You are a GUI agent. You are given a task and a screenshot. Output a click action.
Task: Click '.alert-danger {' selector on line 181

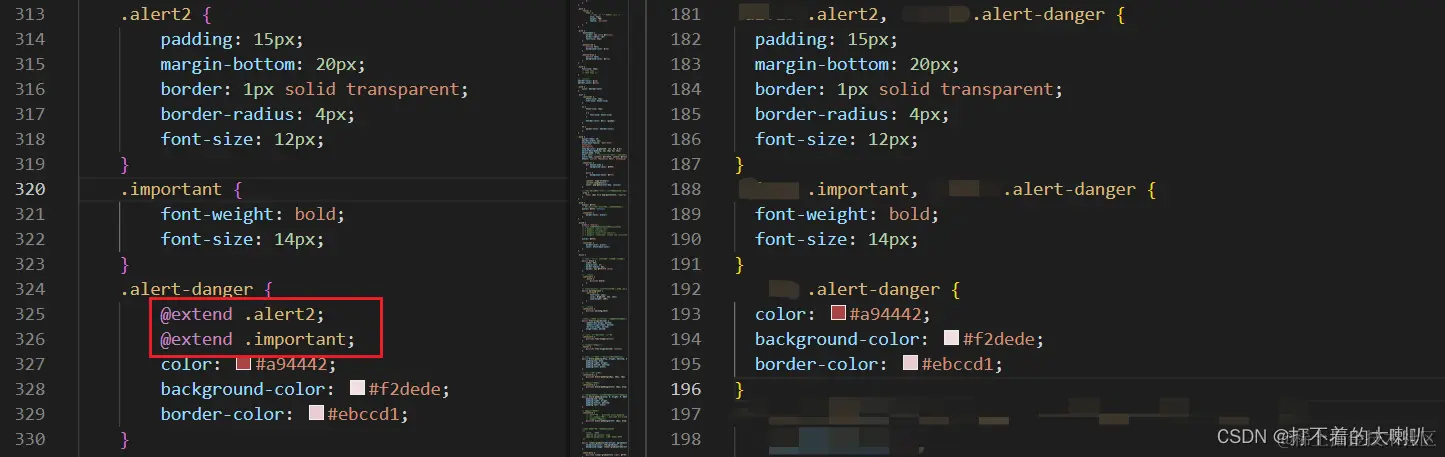tap(1049, 14)
